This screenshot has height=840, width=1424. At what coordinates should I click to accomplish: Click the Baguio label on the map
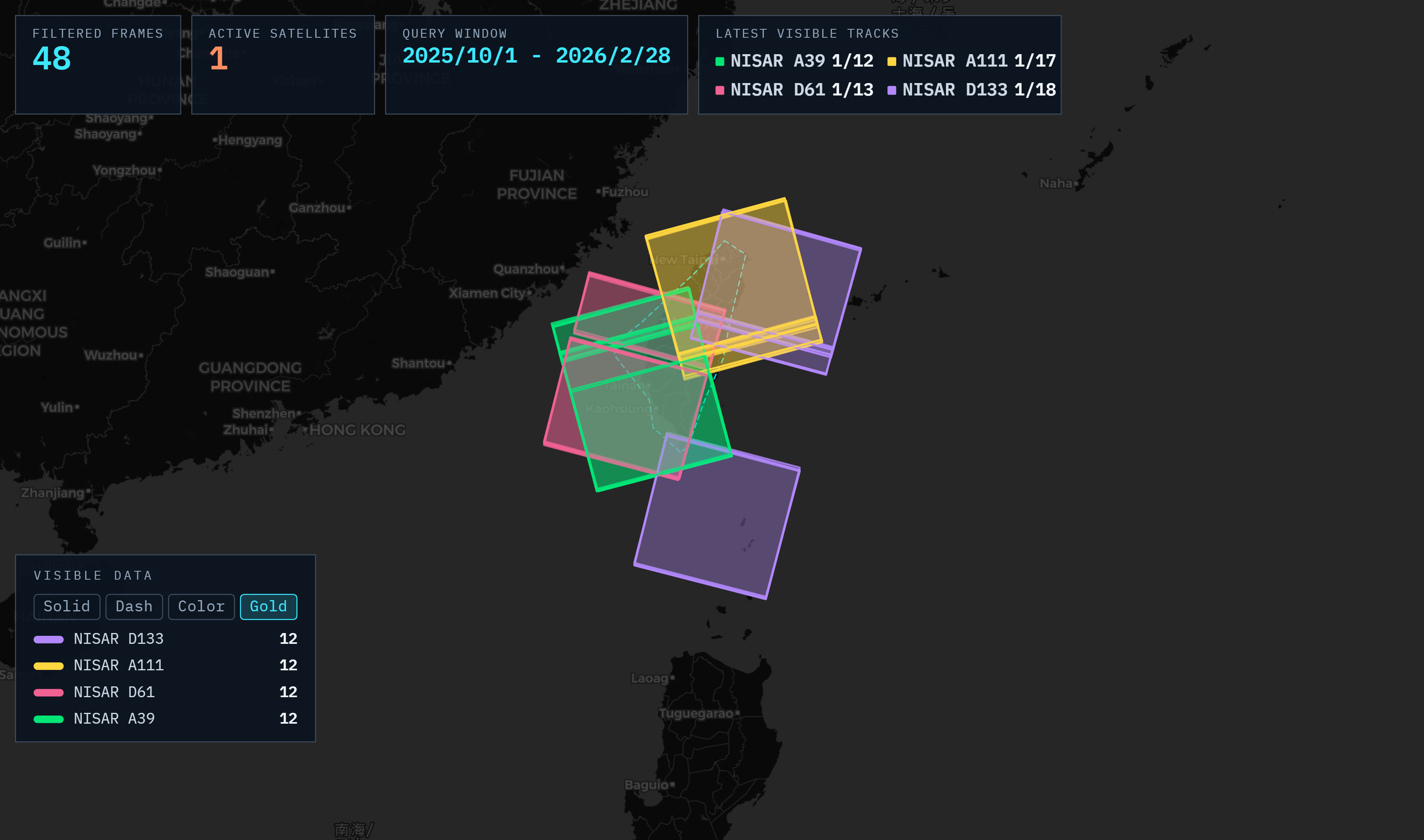[646, 785]
